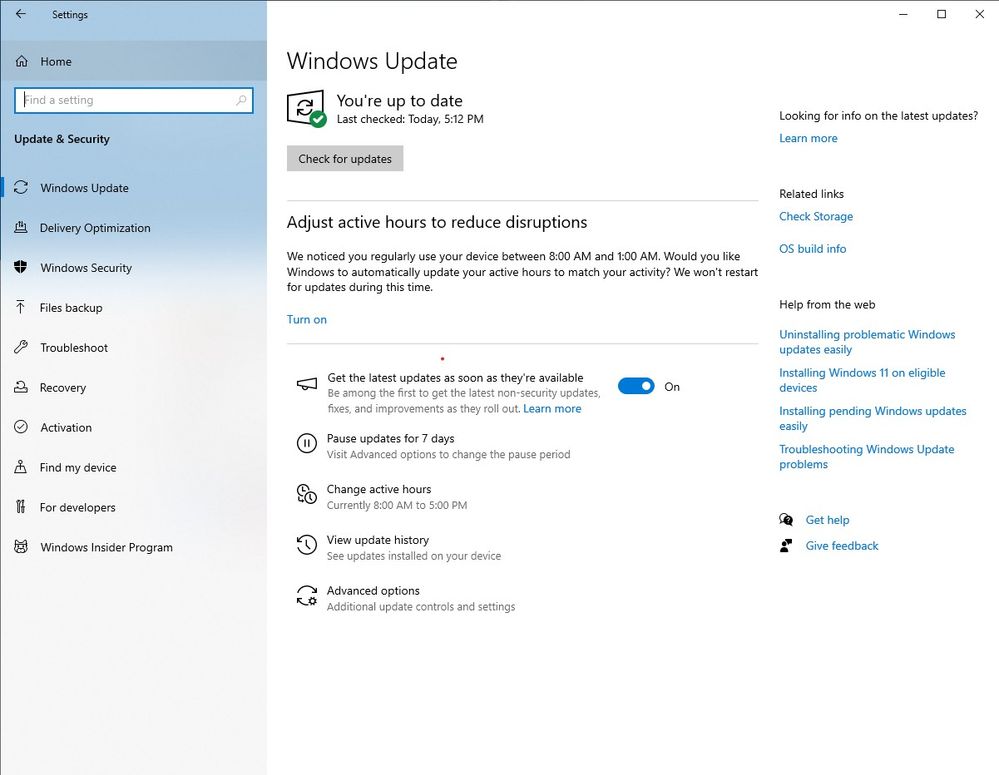Click the Get help chat bubble icon
This screenshot has width=999, height=775.
click(786, 519)
